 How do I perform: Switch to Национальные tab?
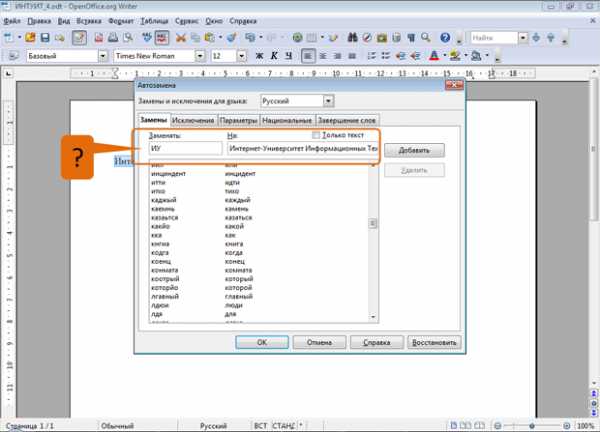coord(287,120)
